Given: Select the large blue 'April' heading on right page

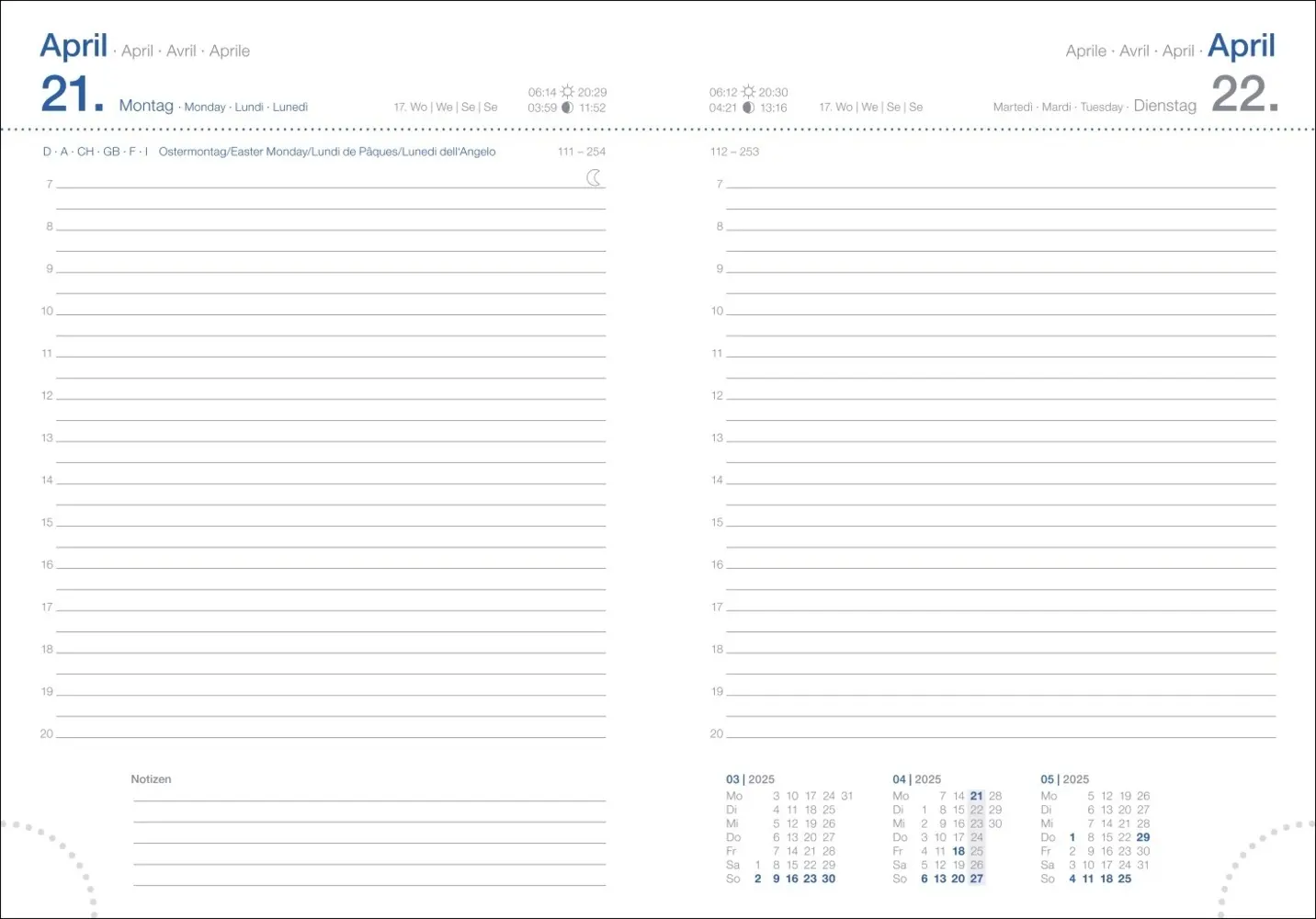Looking at the screenshot, I should tap(1242, 45).
